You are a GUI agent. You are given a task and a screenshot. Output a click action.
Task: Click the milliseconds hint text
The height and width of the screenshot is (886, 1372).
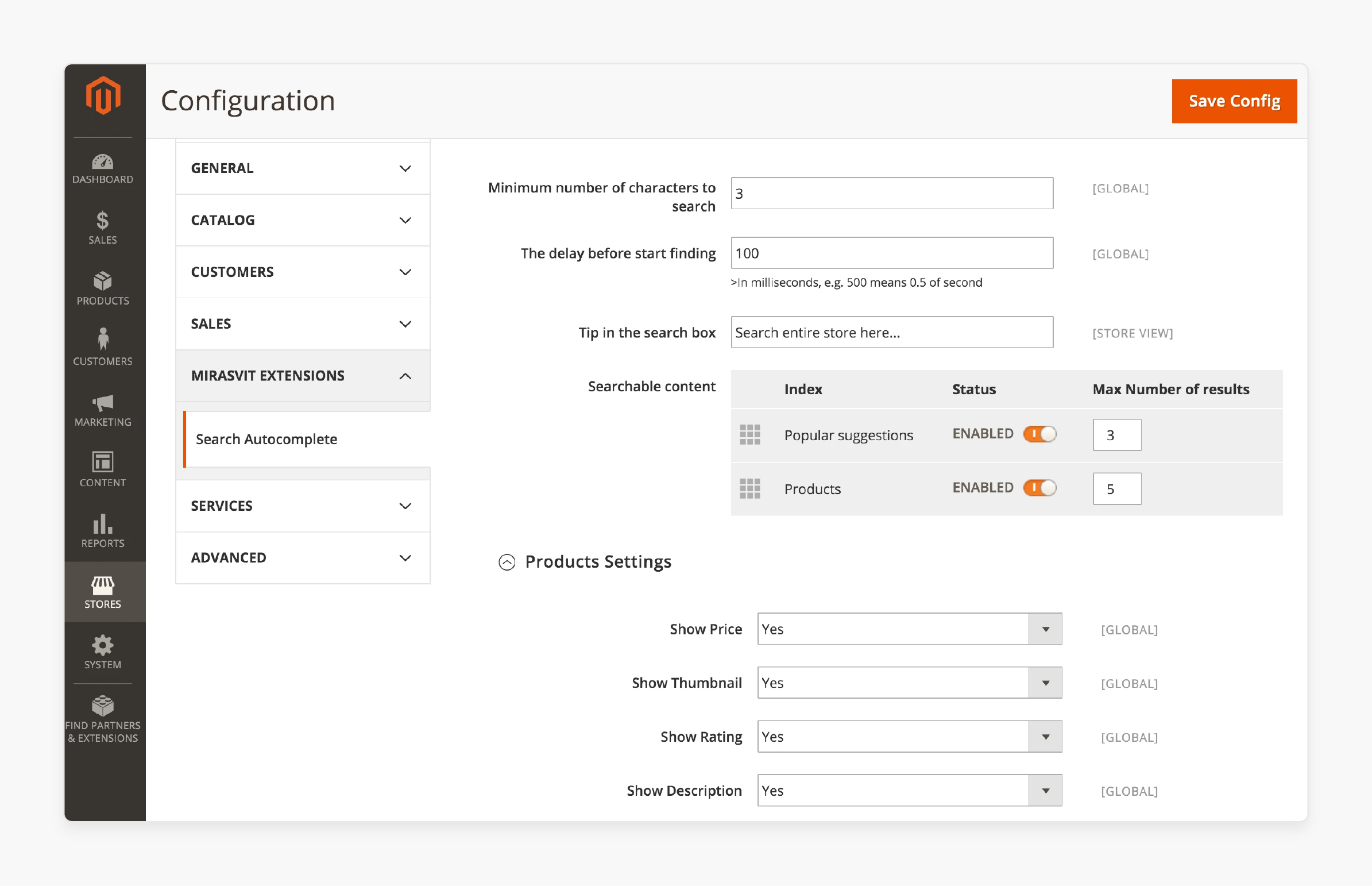[856, 283]
